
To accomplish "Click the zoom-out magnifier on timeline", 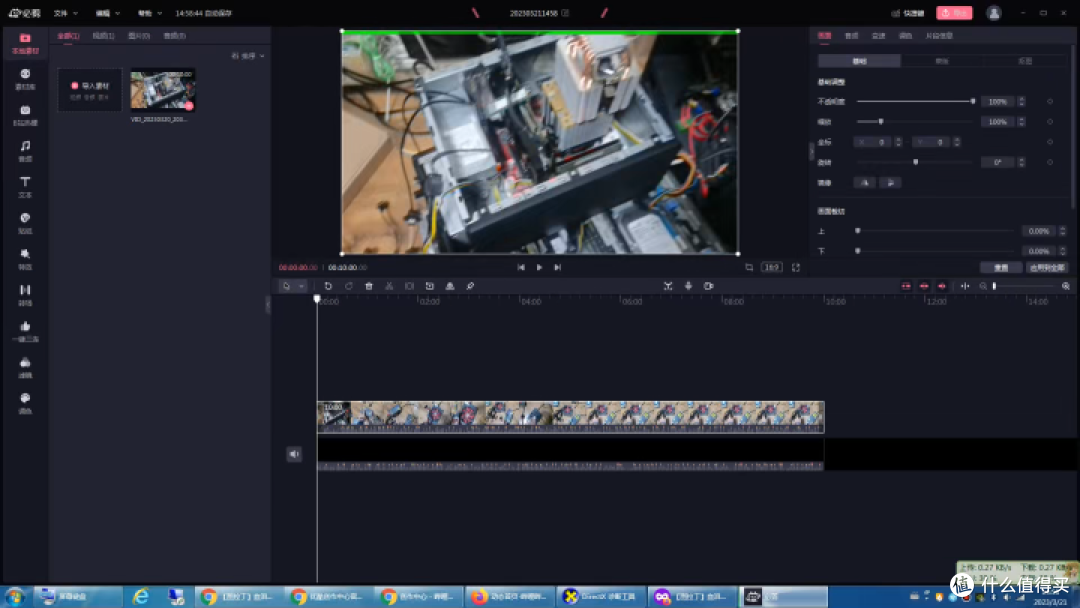I will pyautogui.click(x=983, y=286).
